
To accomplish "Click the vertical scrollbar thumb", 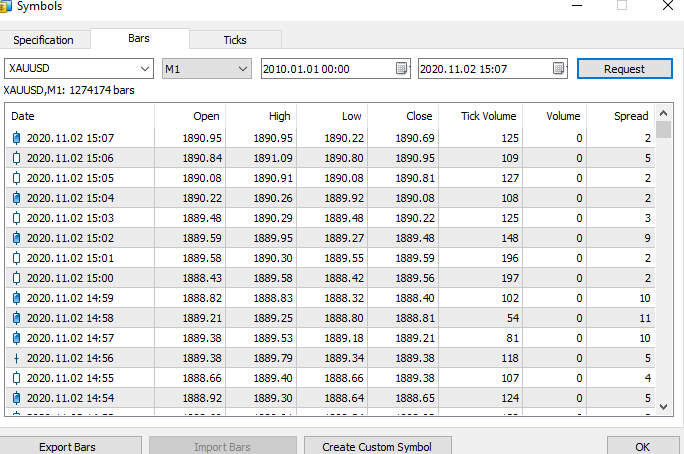I will pos(663,130).
